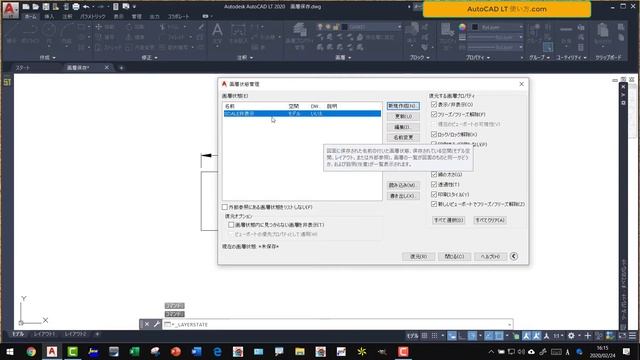This screenshot has width=640, height=360.
Task: Click 更新(U) button in dialog
Action: point(403,116)
